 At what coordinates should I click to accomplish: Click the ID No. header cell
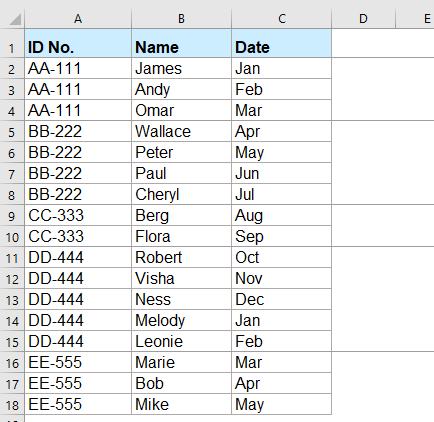(78, 43)
